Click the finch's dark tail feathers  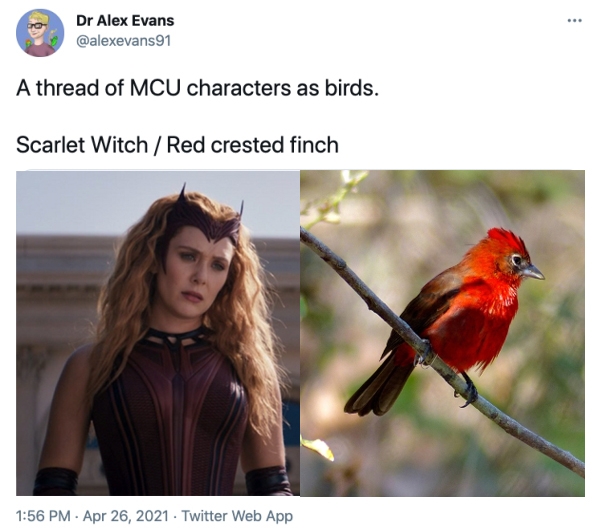(x=377, y=390)
